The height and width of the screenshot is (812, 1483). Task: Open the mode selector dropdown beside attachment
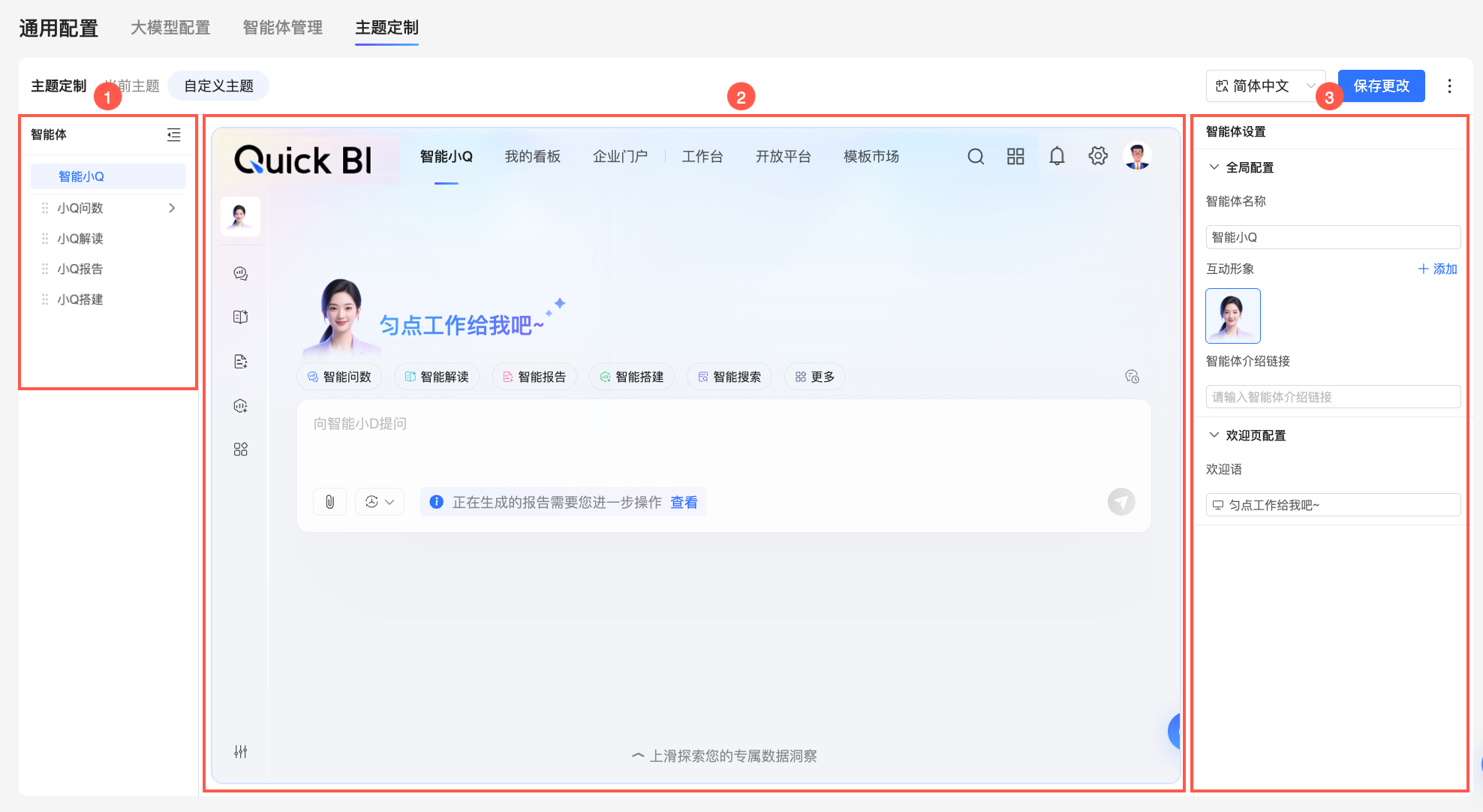coord(380,502)
